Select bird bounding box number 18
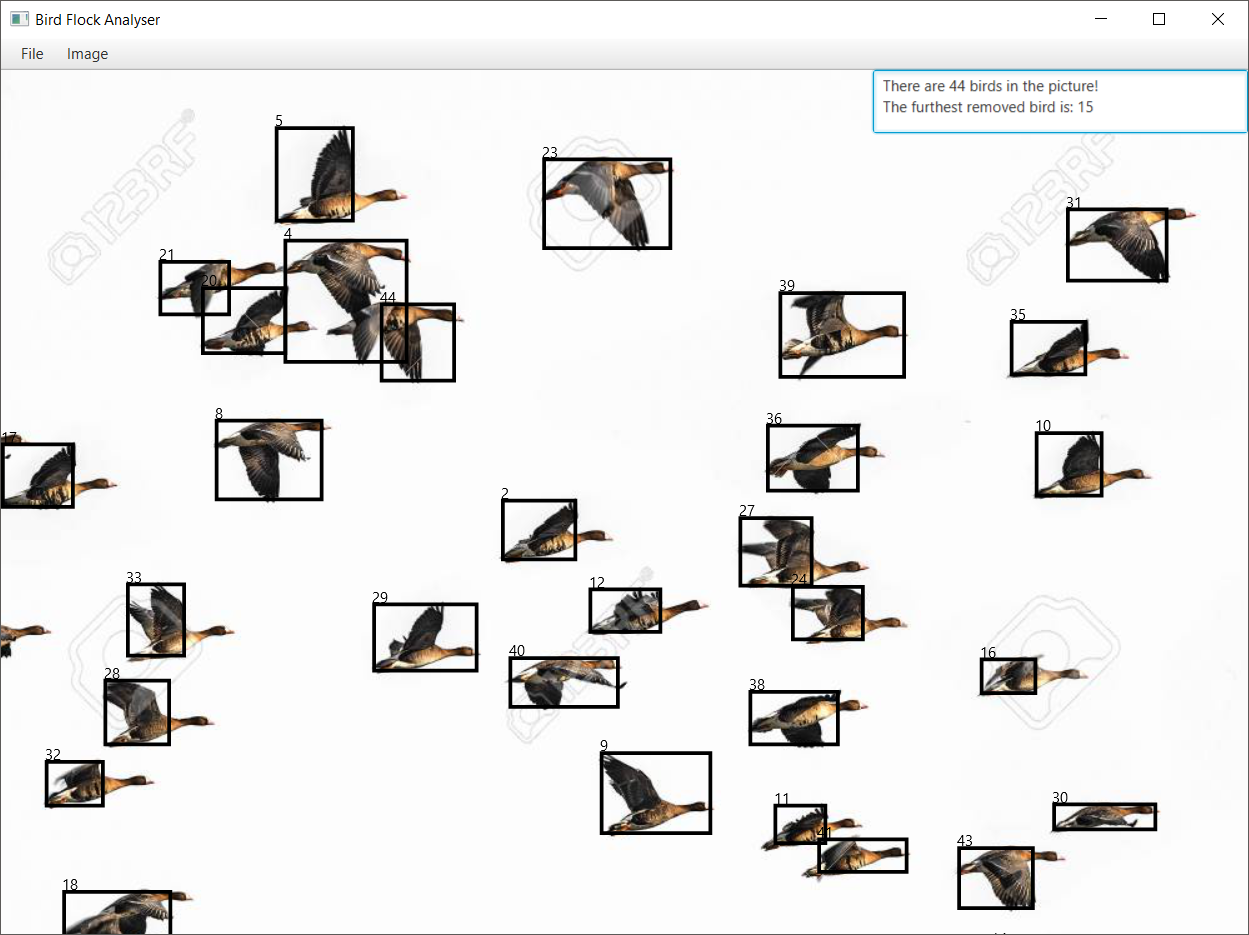 click(x=118, y=910)
